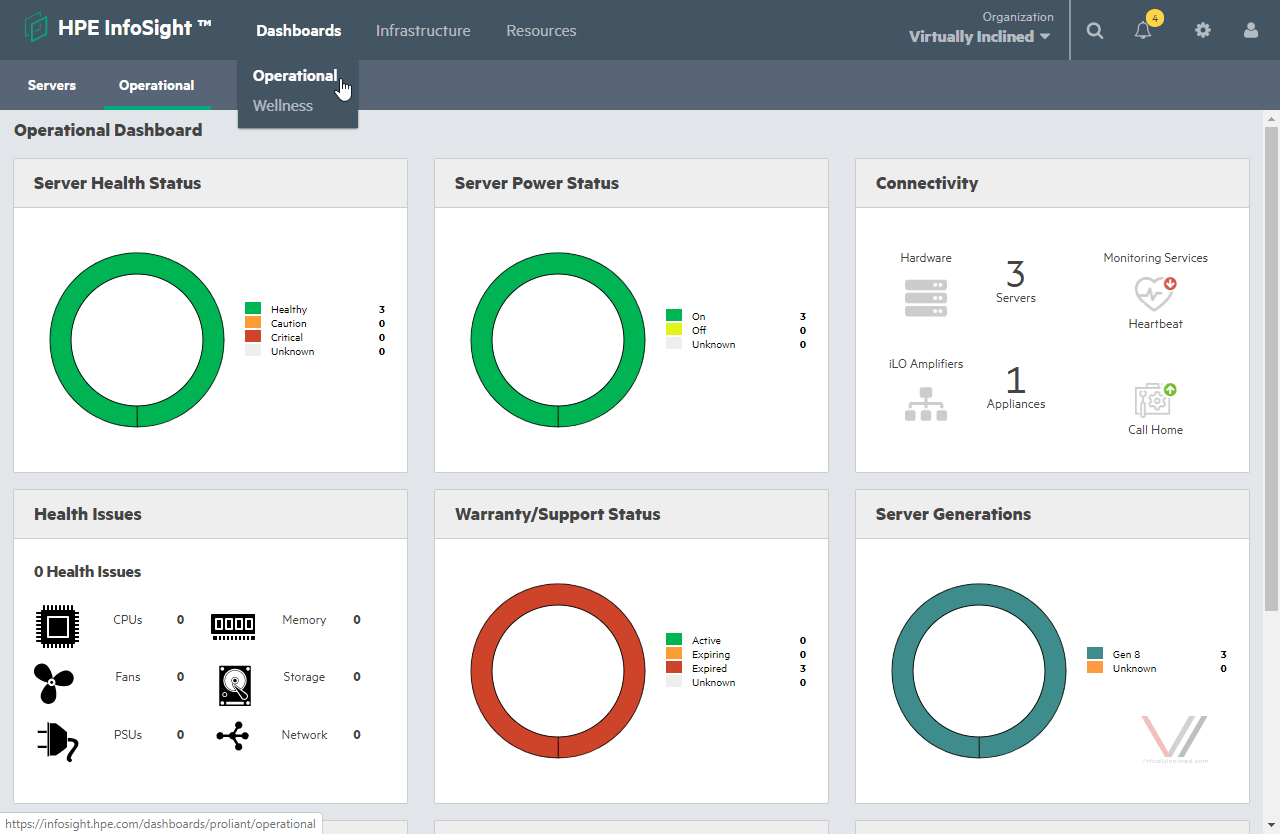1280x834 pixels.
Task: Click the Hardware label in Connectivity
Action: coord(926,258)
